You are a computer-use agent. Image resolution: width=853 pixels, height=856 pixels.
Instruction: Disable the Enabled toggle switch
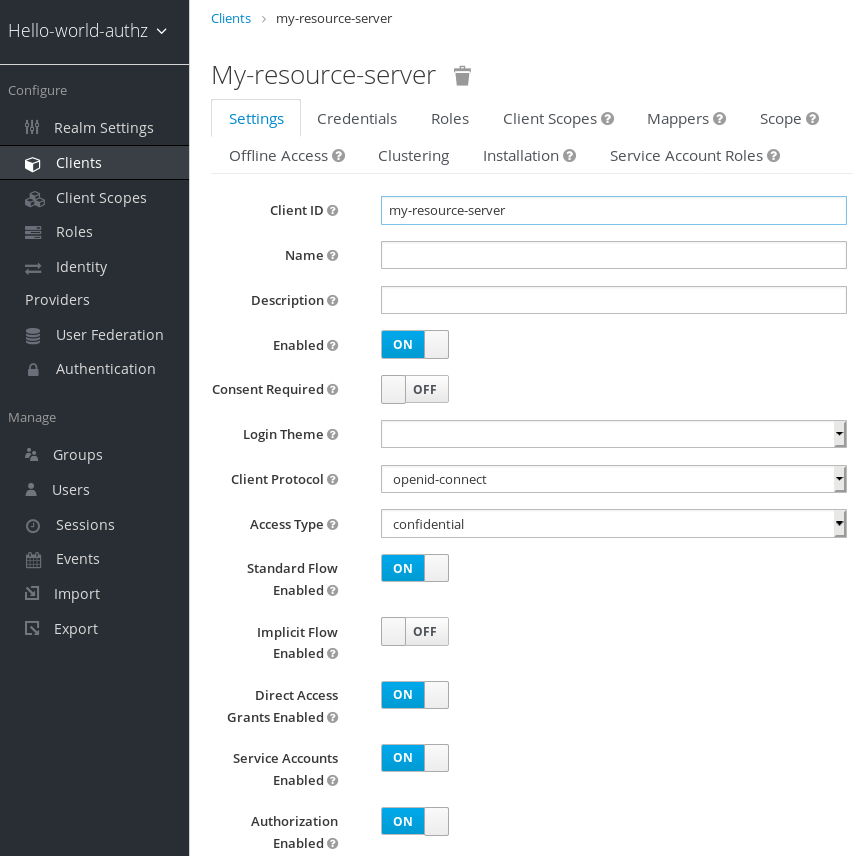(x=415, y=345)
